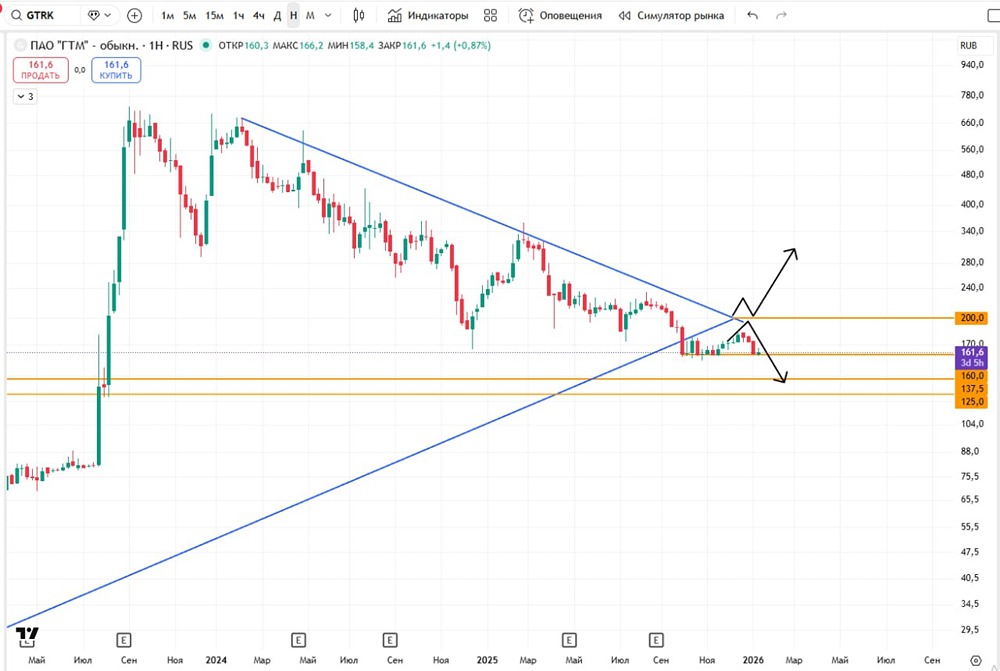Click the 0,0 spread value between buttons
The height and width of the screenshot is (671, 1000).
(80, 70)
